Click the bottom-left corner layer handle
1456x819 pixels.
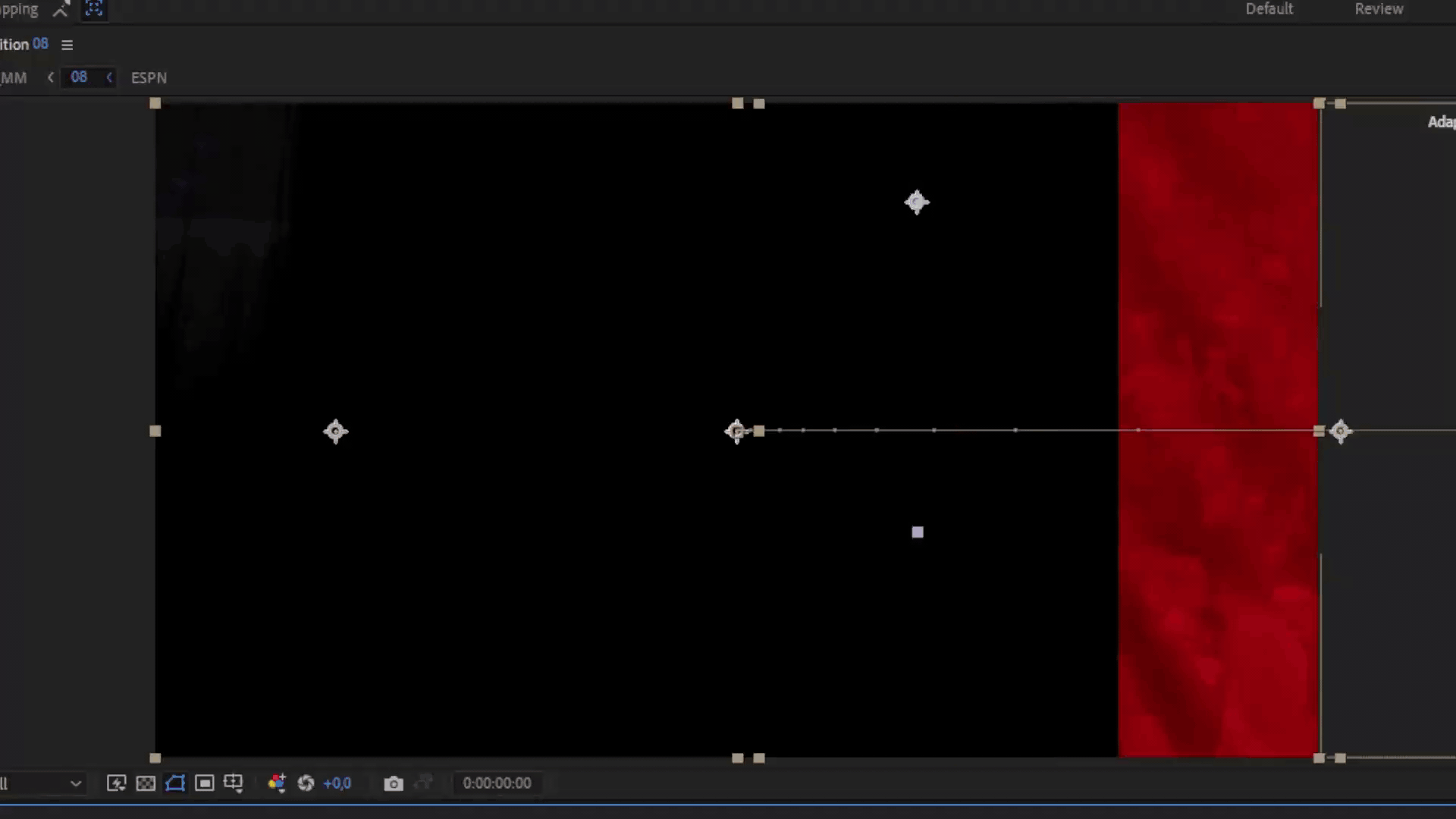coord(155,758)
